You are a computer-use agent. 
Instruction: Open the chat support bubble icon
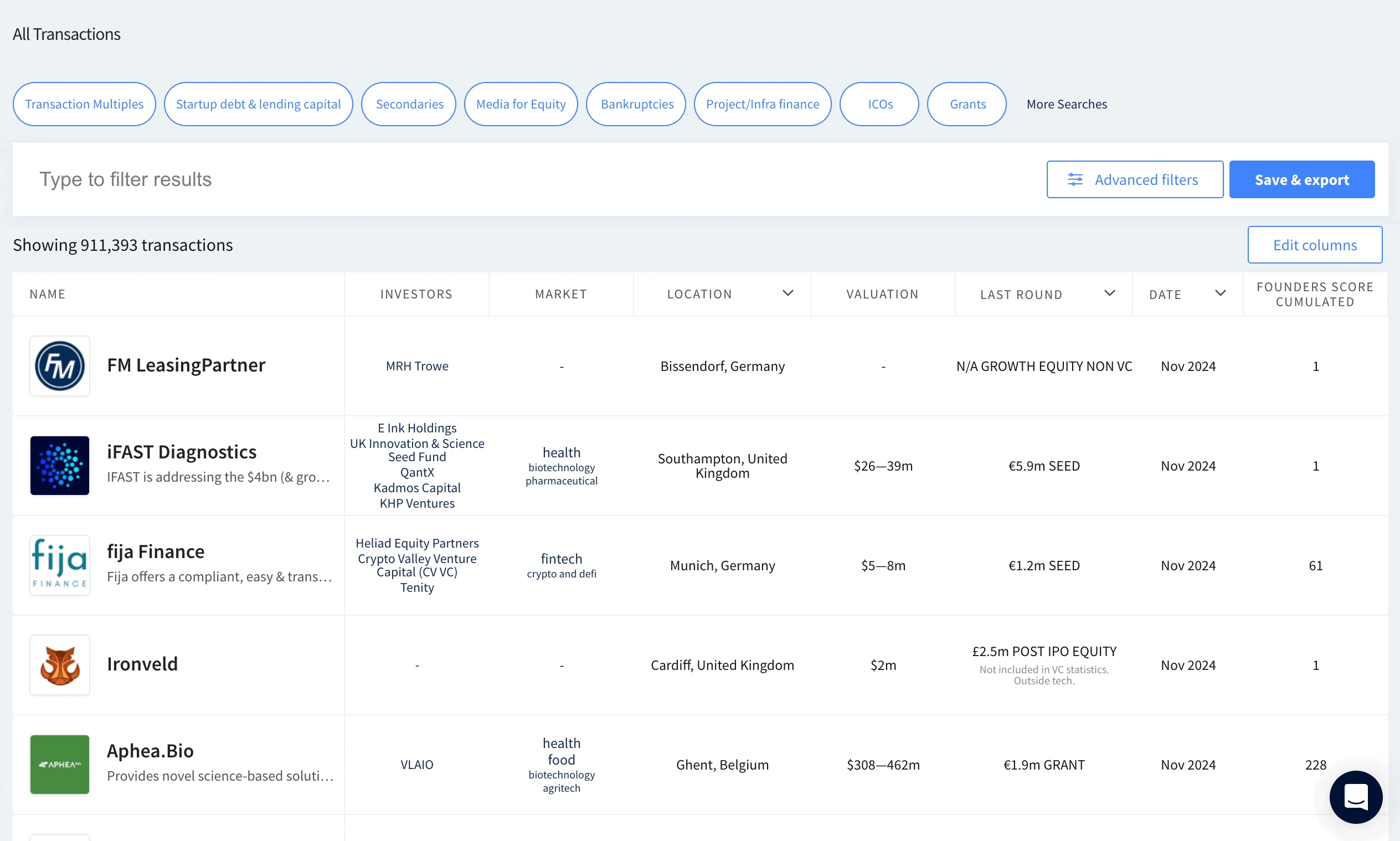tap(1355, 797)
